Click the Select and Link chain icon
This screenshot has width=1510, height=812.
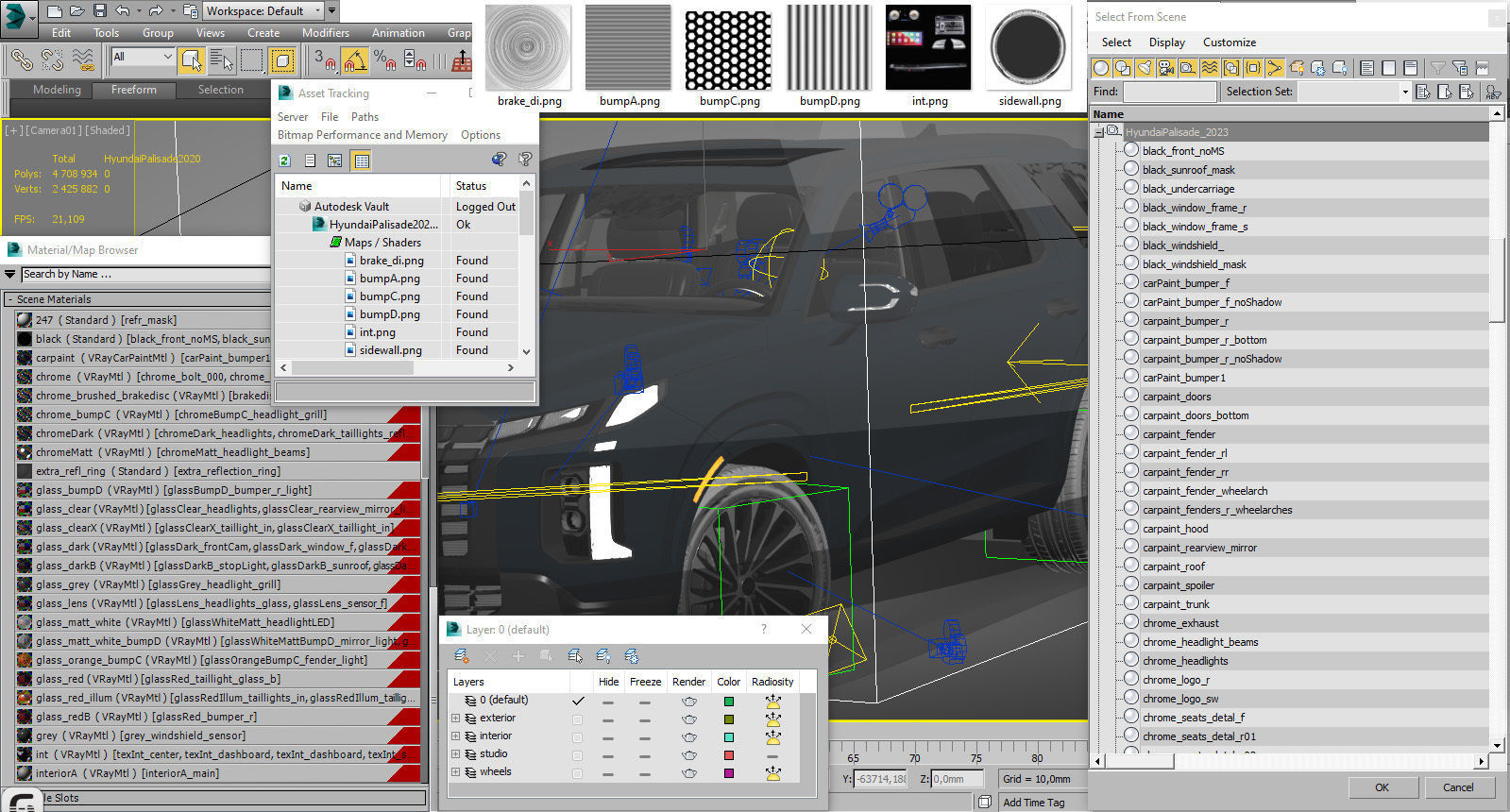coord(21,60)
